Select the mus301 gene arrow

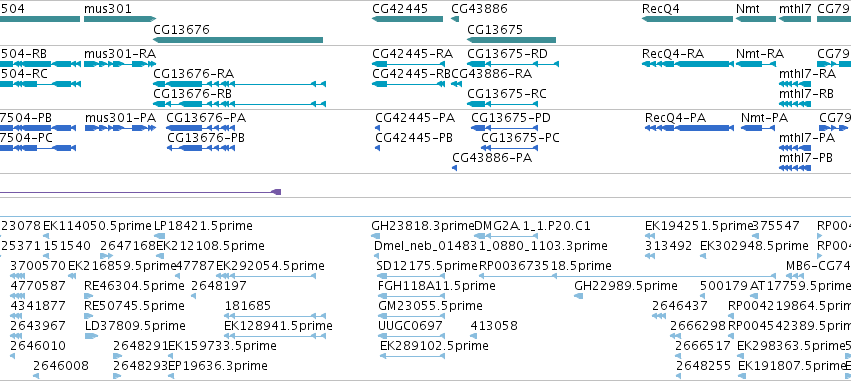(x=120, y=19)
